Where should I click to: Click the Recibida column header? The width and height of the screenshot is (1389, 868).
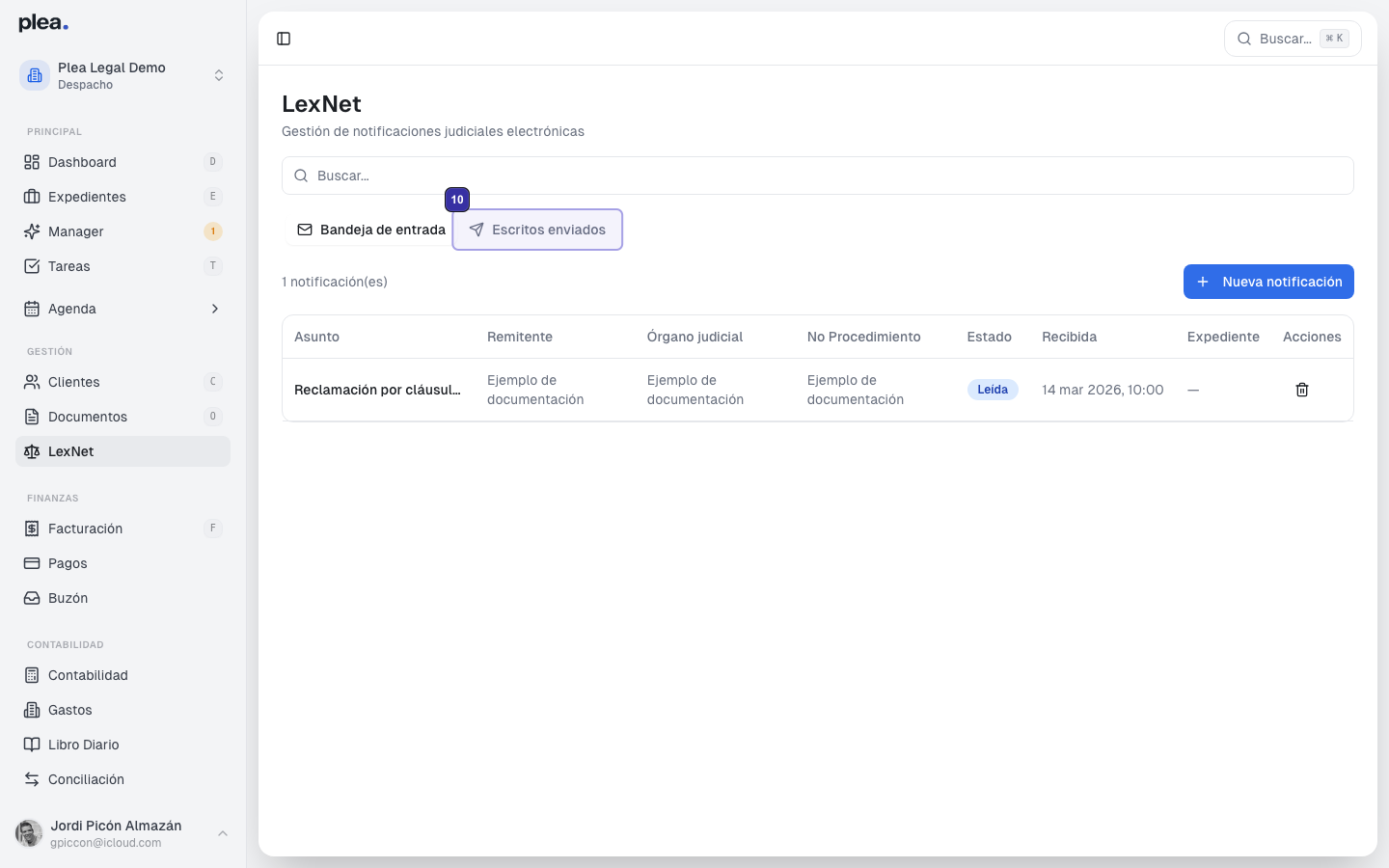(x=1070, y=337)
